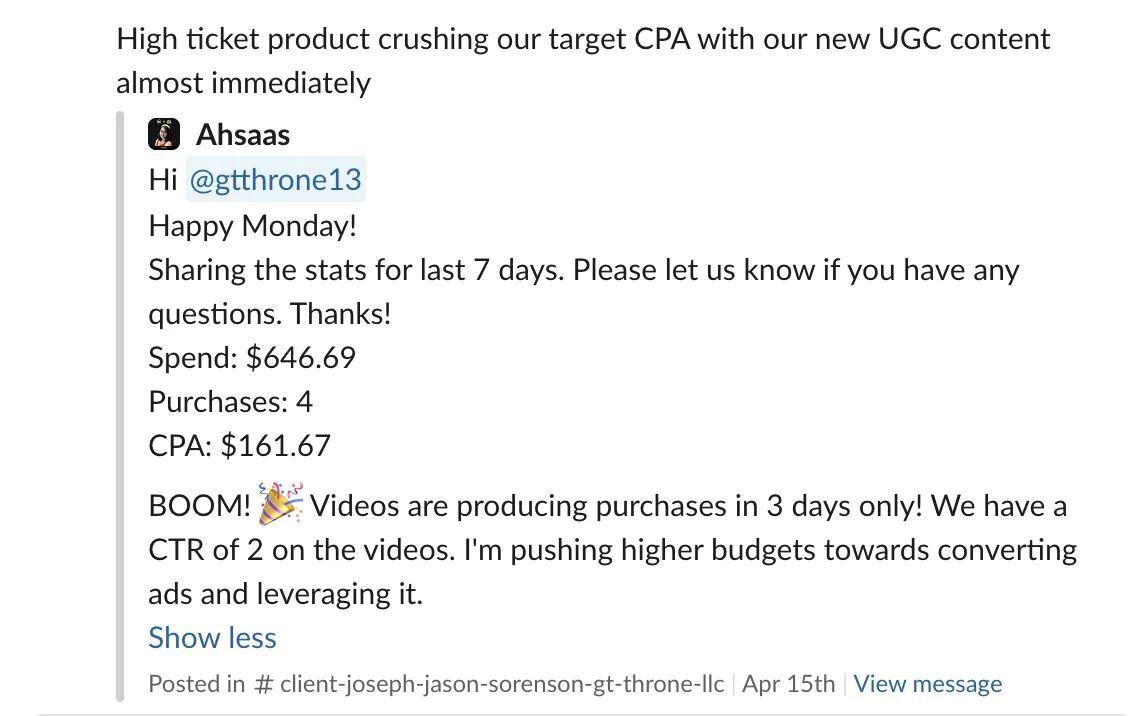Viewport: 1128px width, 716px height.
Task: Click the Apr 15th timestamp
Action: pos(788,683)
